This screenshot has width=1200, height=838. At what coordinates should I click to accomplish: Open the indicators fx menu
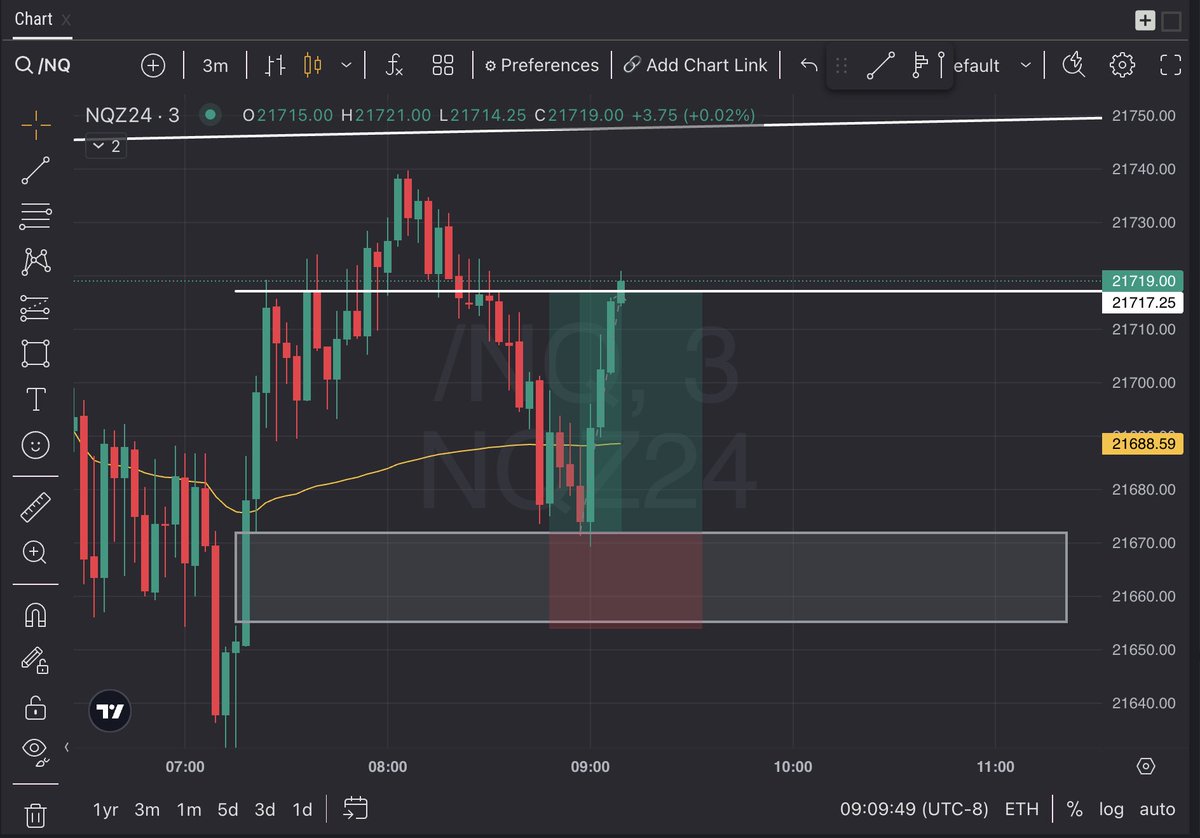pyautogui.click(x=395, y=65)
